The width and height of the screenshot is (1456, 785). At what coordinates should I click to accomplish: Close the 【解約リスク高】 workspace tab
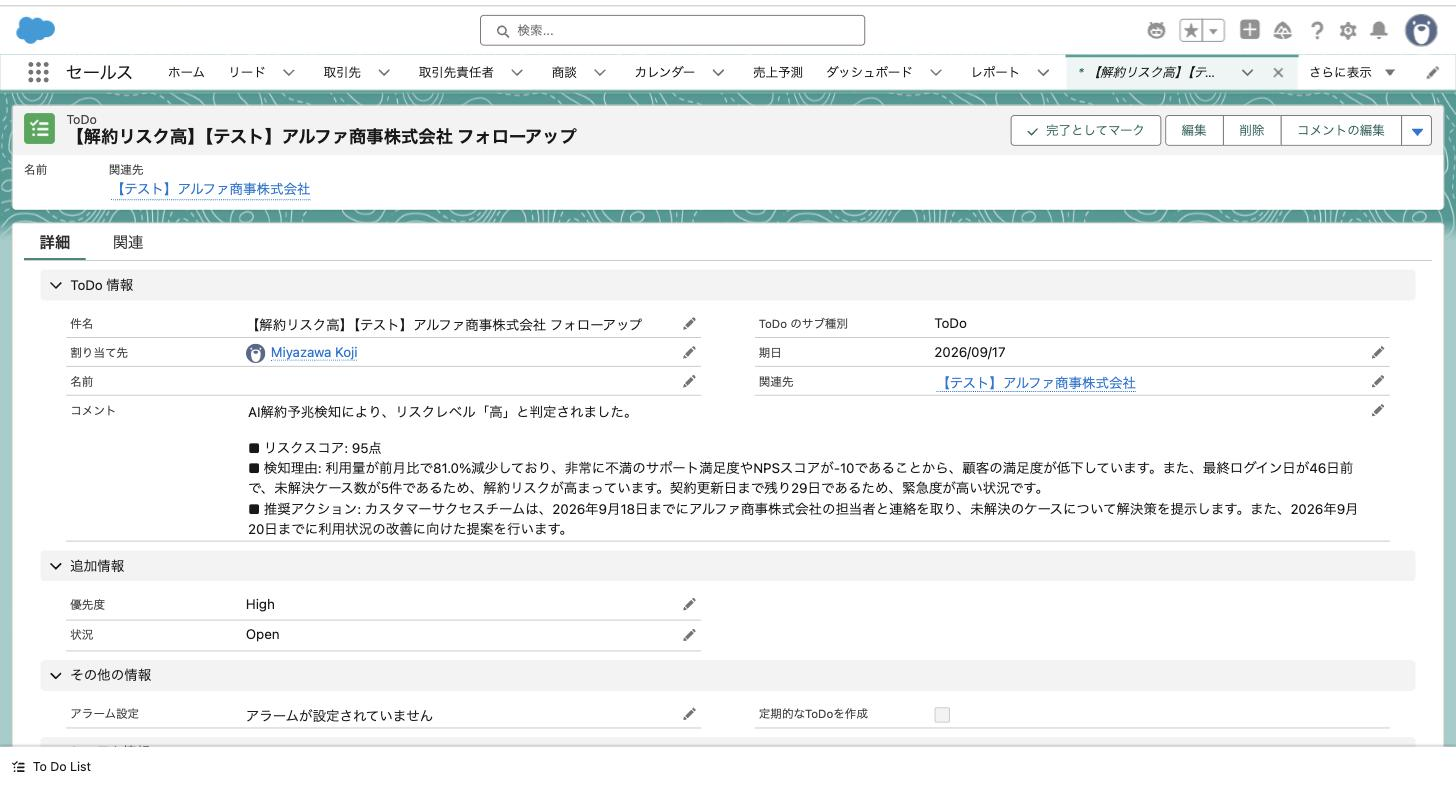1278,72
